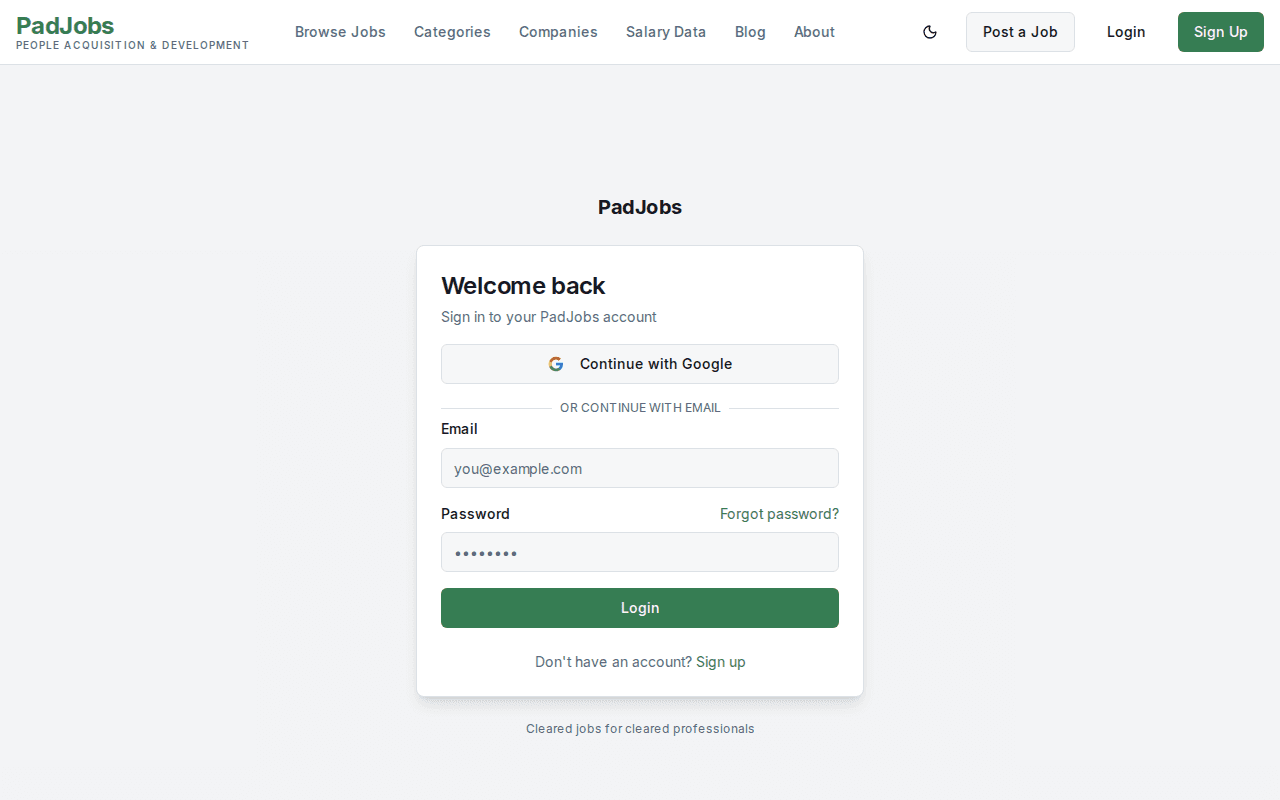Toggle dark mode with the moon icon
This screenshot has height=800, width=1280.
pyautogui.click(x=929, y=32)
